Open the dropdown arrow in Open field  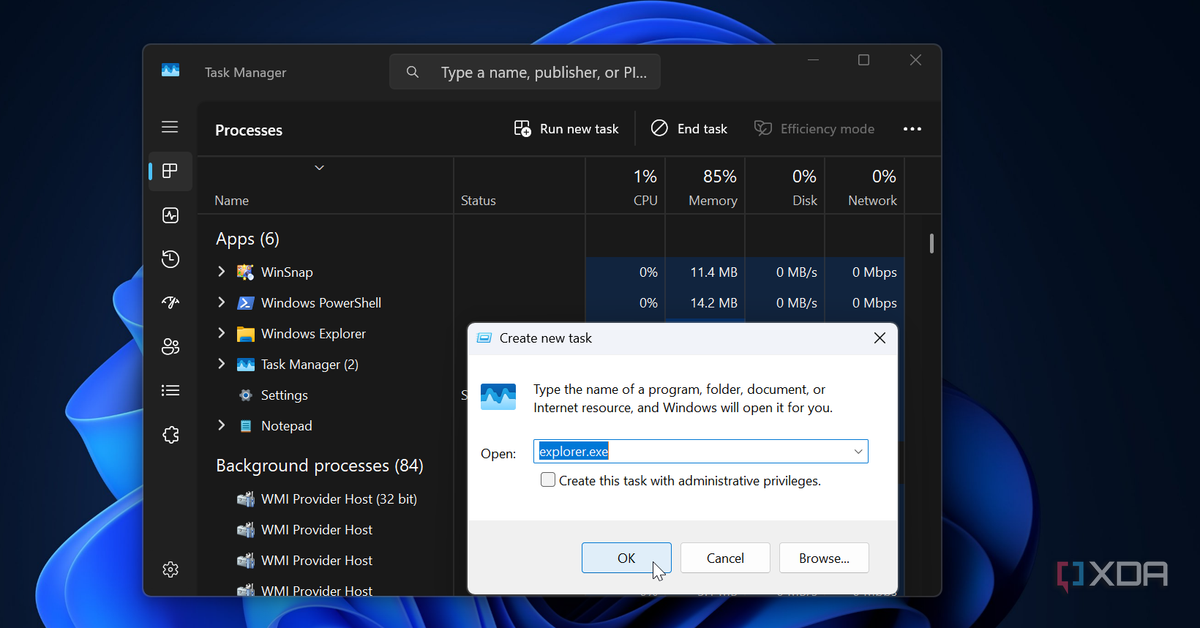(857, 452)
